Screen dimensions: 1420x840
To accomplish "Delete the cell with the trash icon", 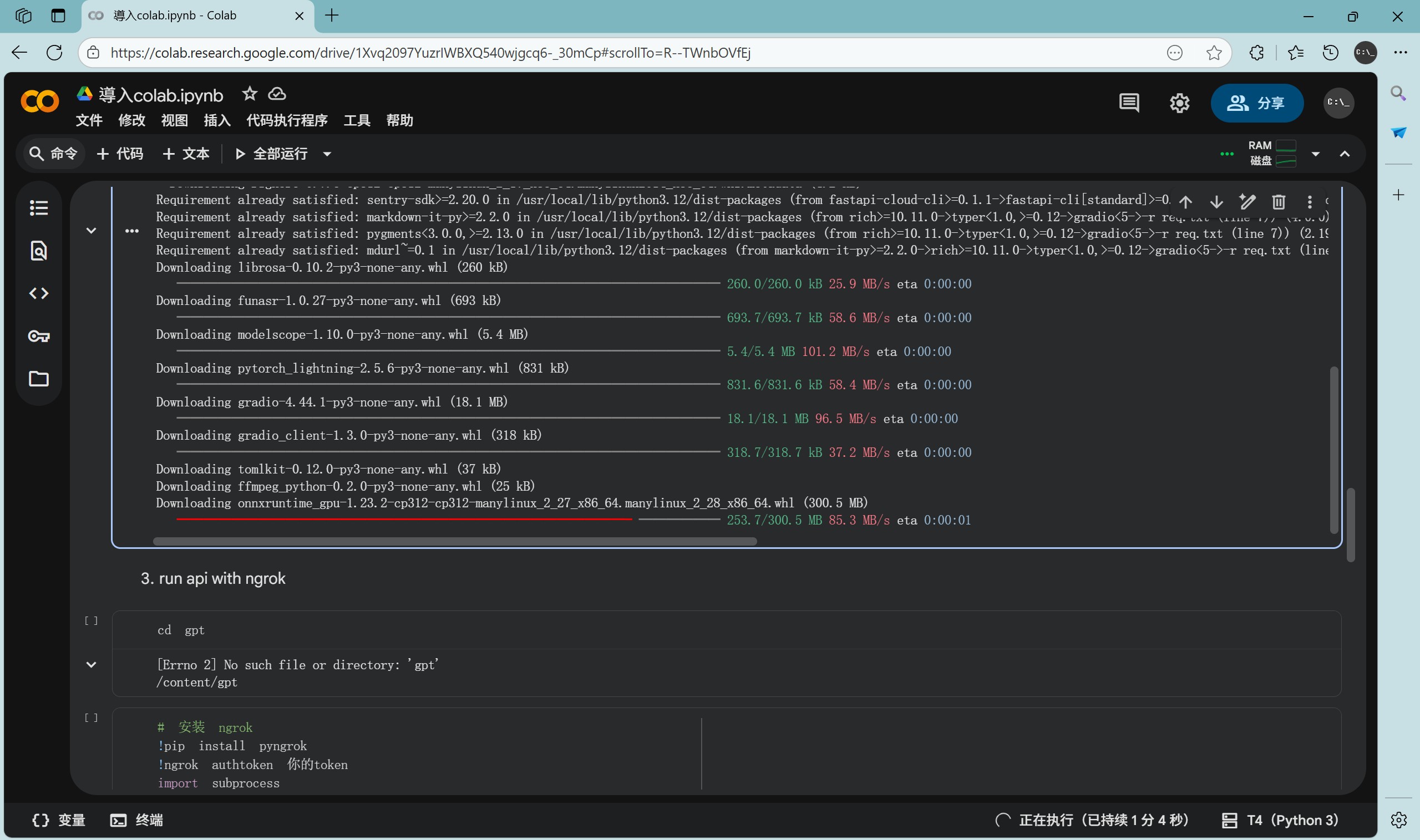I will pyautogui.click(x=1278, y=202).
